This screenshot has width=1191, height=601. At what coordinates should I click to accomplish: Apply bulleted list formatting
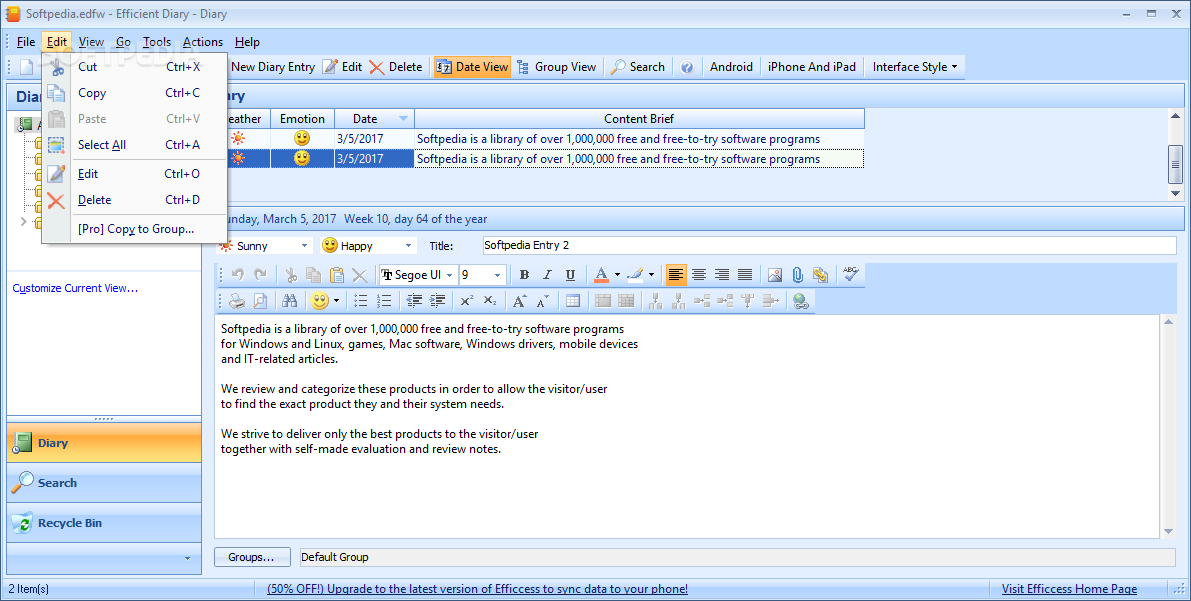[361, 301]
